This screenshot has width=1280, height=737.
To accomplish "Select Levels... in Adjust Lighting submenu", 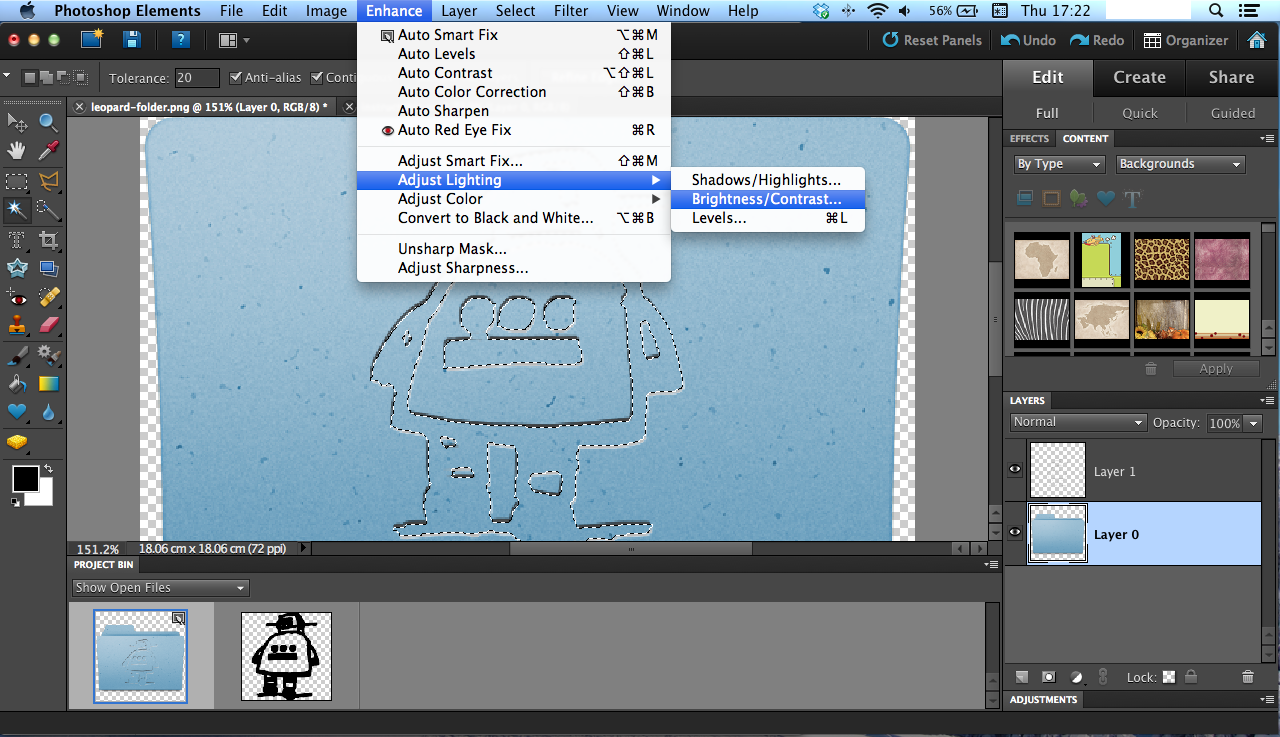I will 767,218.
